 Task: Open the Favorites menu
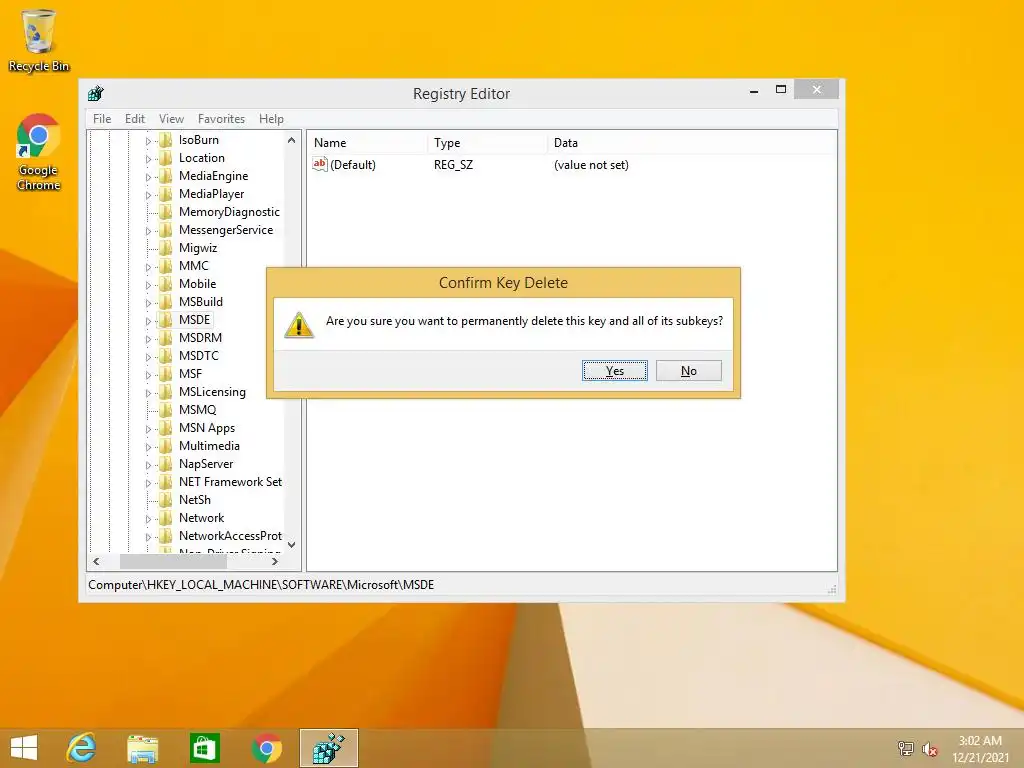(221, 119)
